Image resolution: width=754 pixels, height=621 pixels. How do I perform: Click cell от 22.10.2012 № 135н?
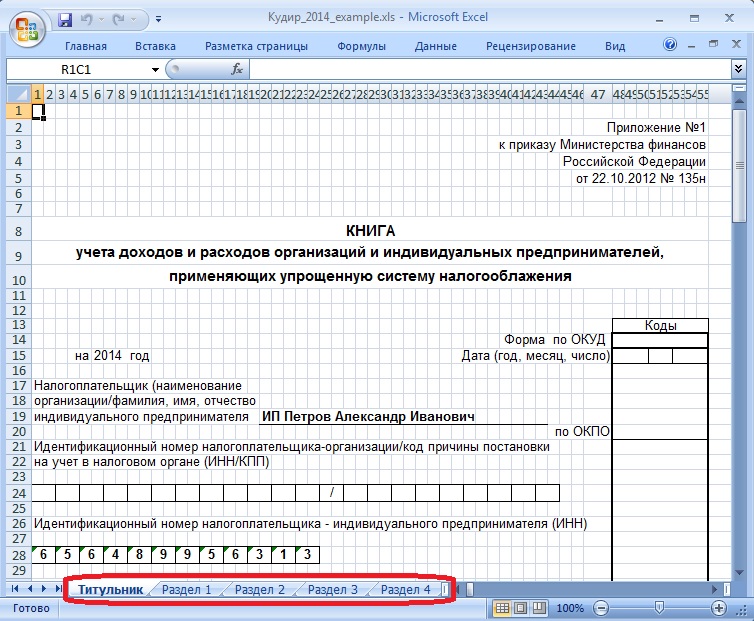641,178
